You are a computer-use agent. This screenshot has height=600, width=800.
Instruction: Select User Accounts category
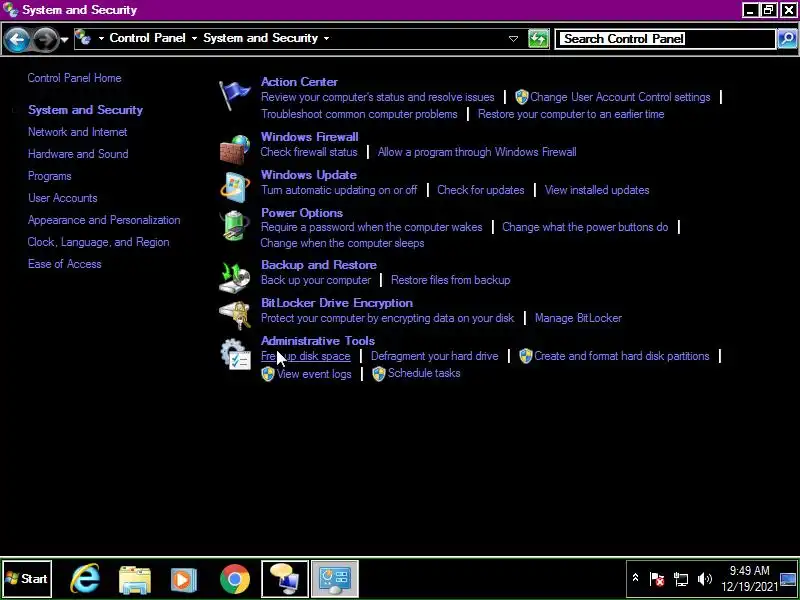coord(63,198)
